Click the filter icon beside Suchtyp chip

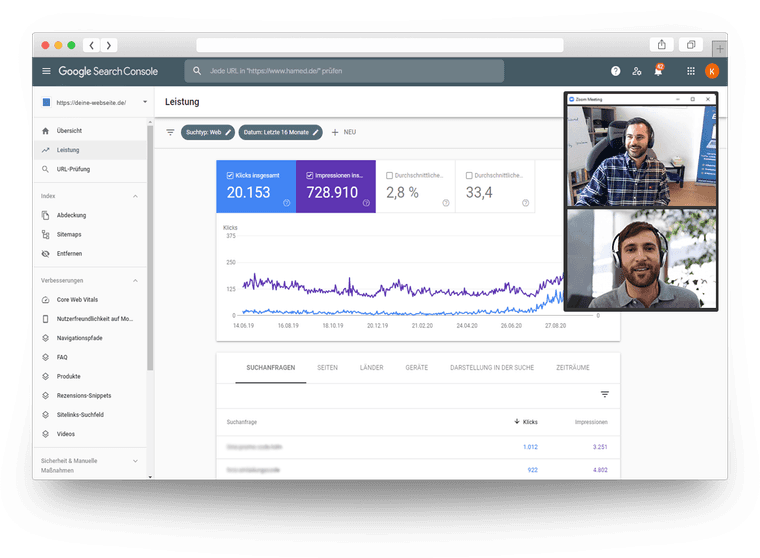pos(170,132)
